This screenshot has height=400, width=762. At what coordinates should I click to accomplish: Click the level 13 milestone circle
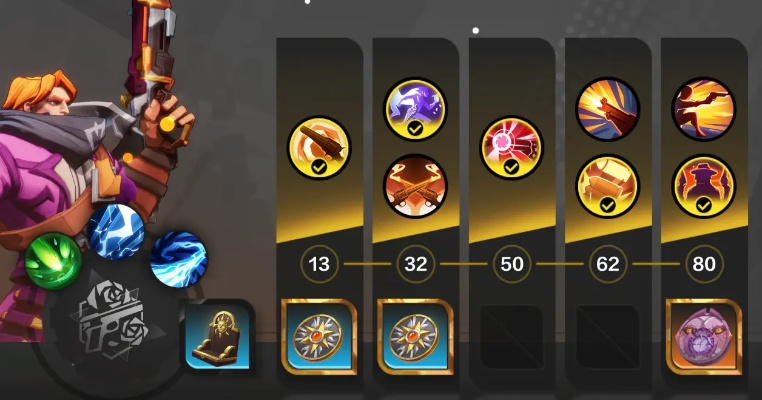pos(319,264)
